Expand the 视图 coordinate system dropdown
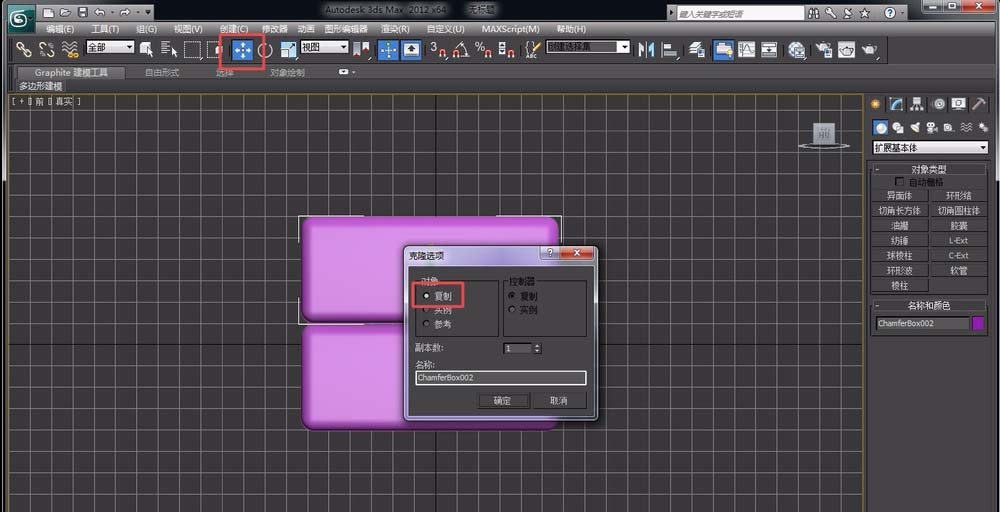This screenshot has height=512, width=1000. click(324, 48)
